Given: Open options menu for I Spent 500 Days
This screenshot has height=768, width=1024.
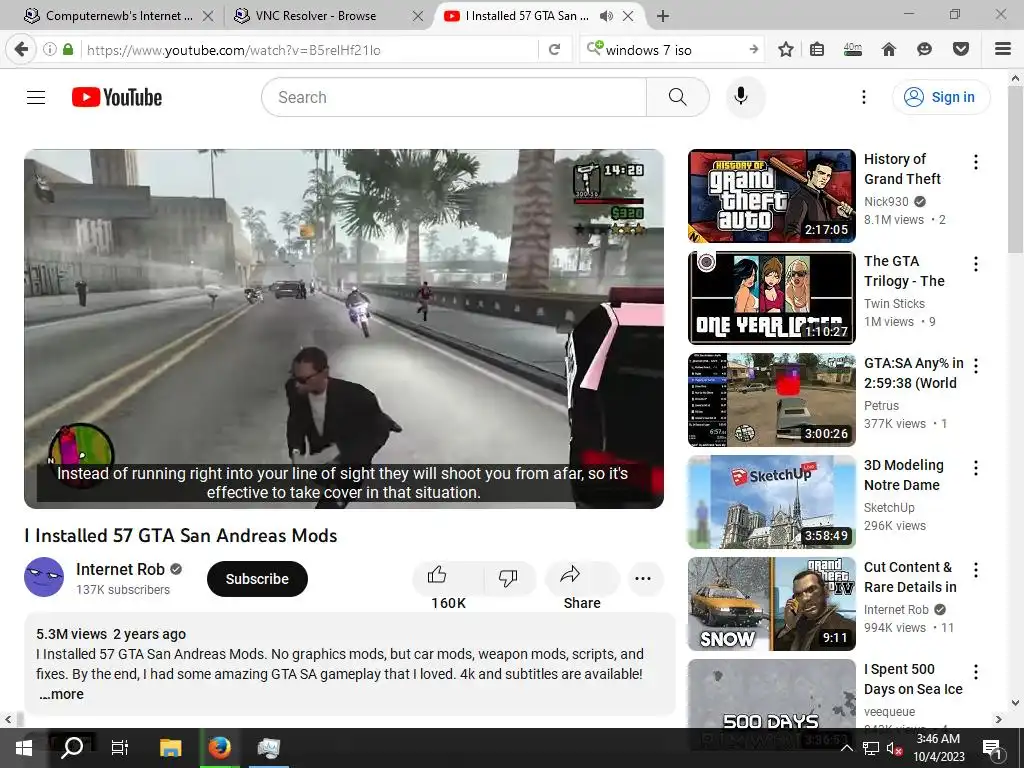Looking at the screenshot, I should point(976,671).
